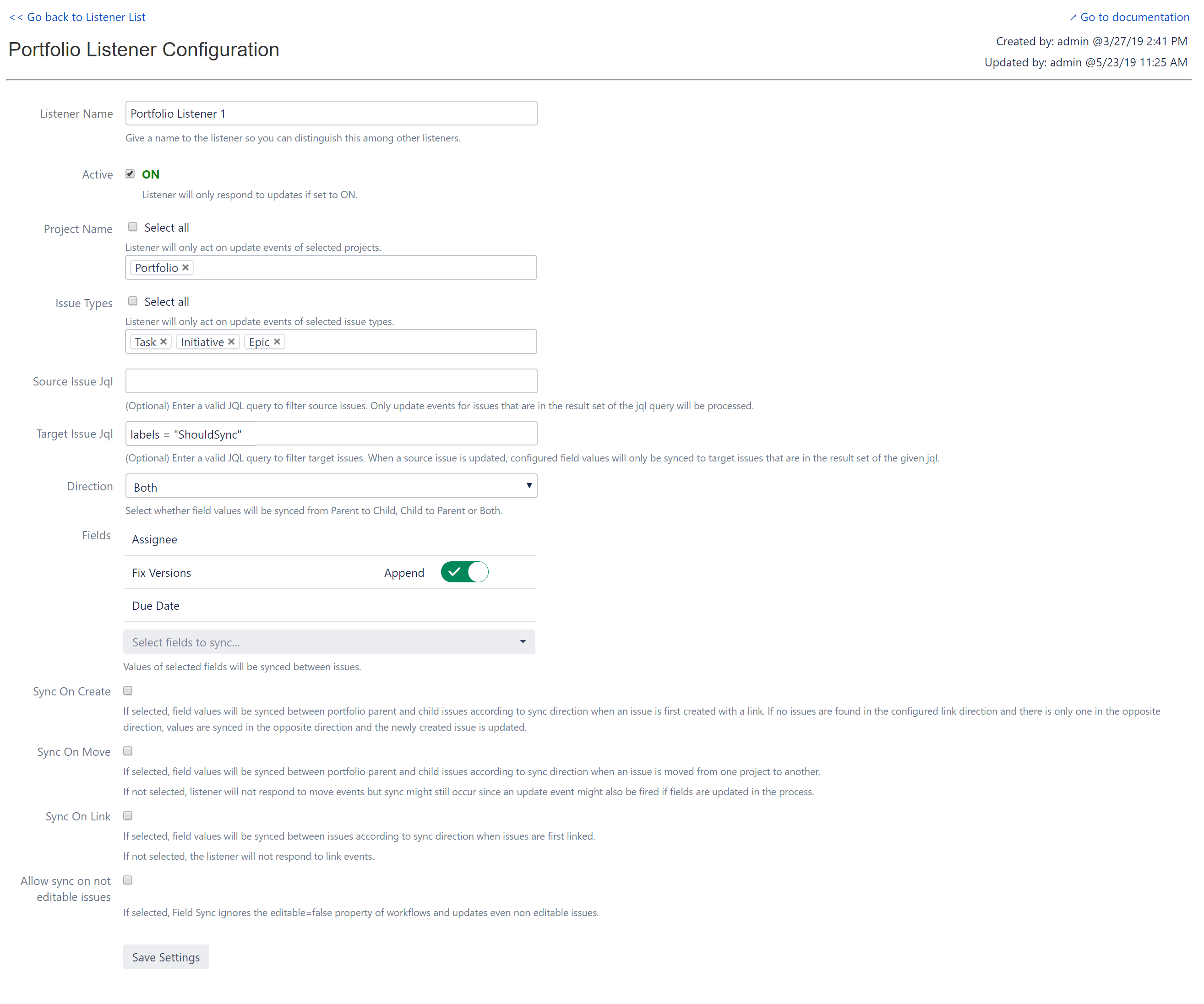This screenshot has width=1204, height=1004.
Task: Remove the Initiative issue type tag
Action: tap(232, 341)
